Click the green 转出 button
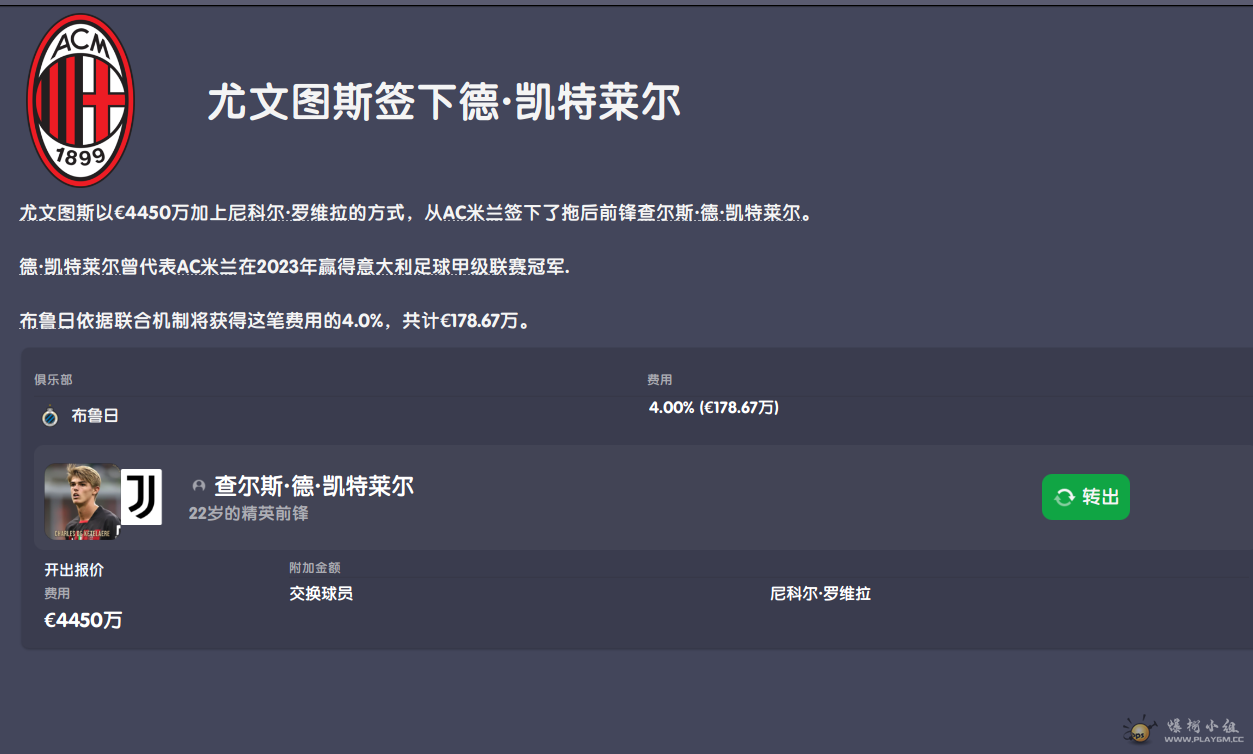 tap(1086, 497)
